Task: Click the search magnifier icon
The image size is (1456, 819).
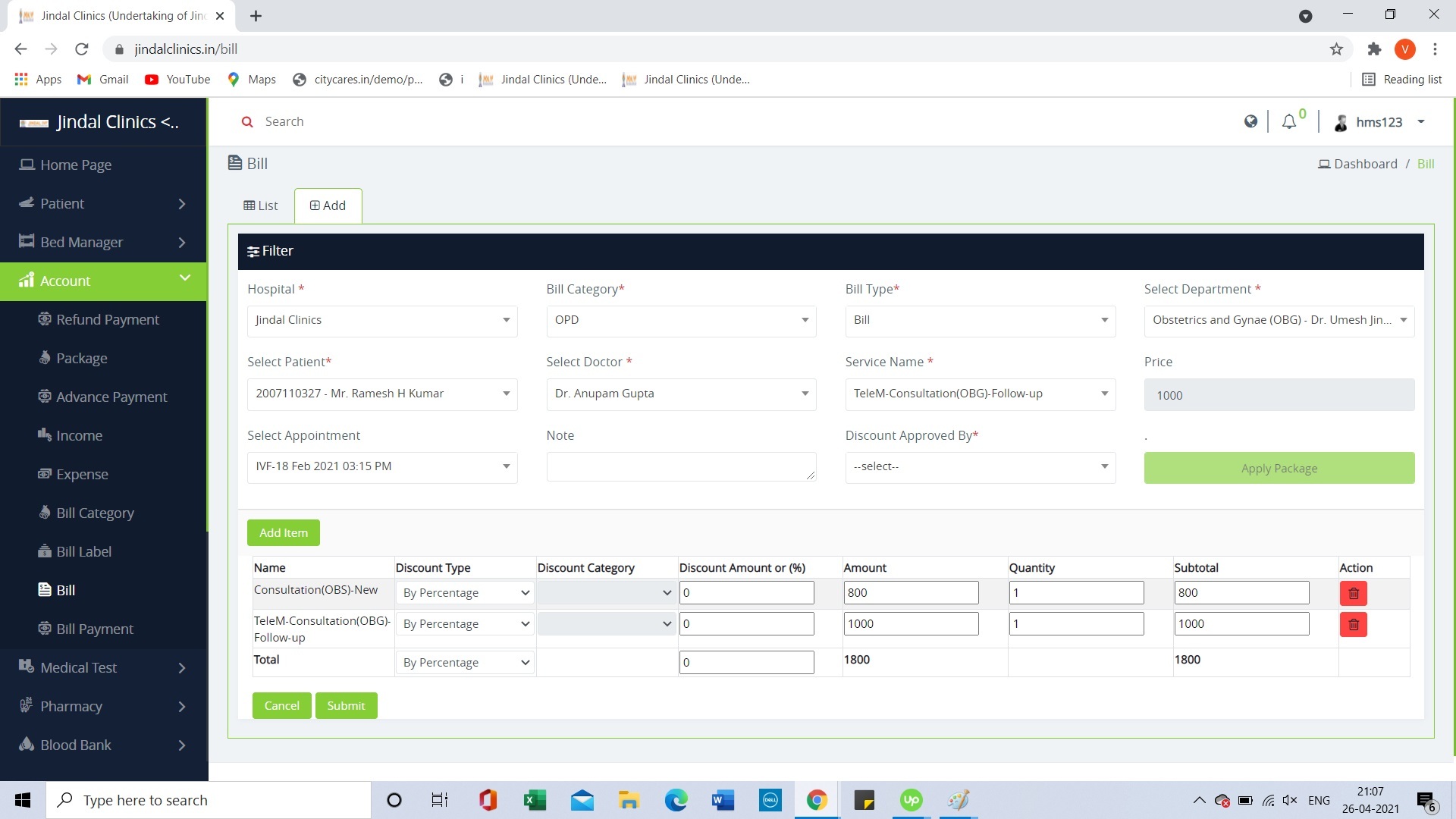Action: pos(246,122)
